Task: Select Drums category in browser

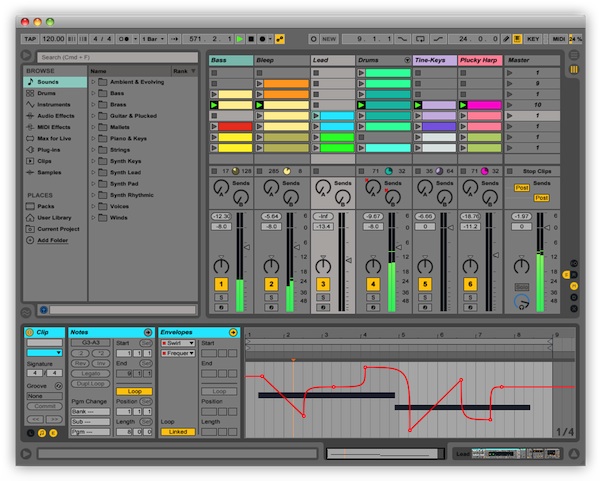Action: 55,93
